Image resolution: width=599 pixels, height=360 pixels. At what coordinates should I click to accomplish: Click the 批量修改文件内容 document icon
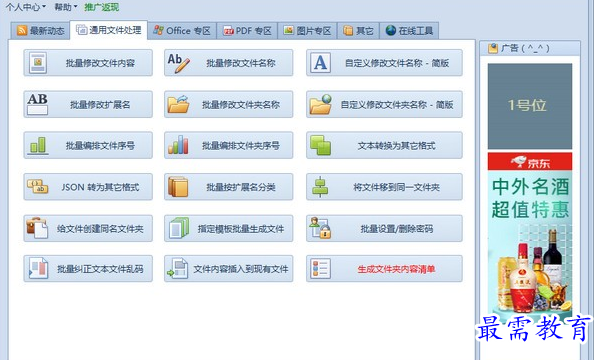(38, 63)
